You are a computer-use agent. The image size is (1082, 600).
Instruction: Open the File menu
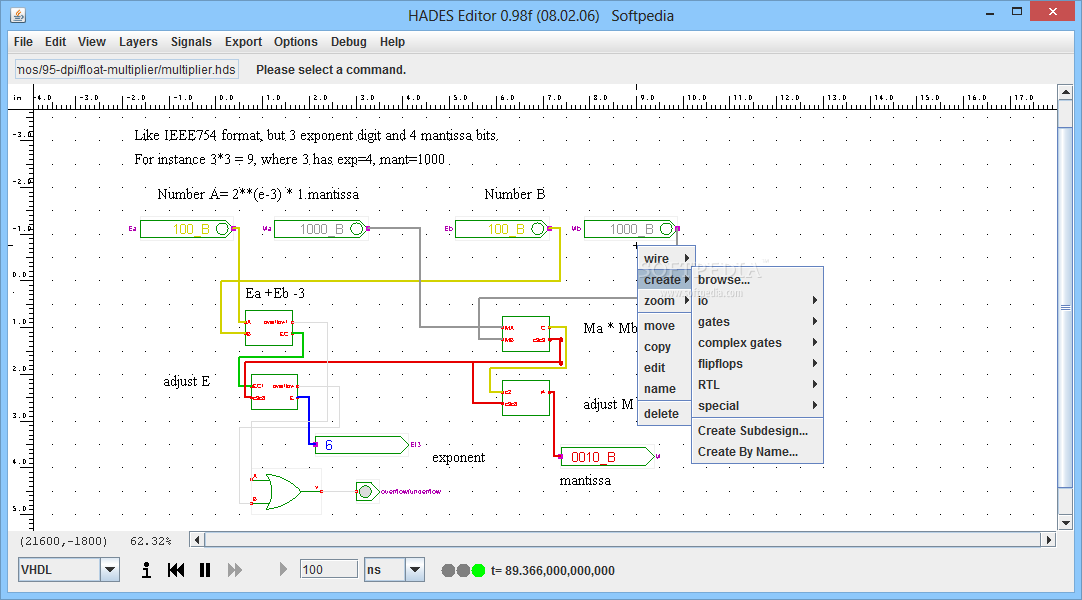pos(23,42)
